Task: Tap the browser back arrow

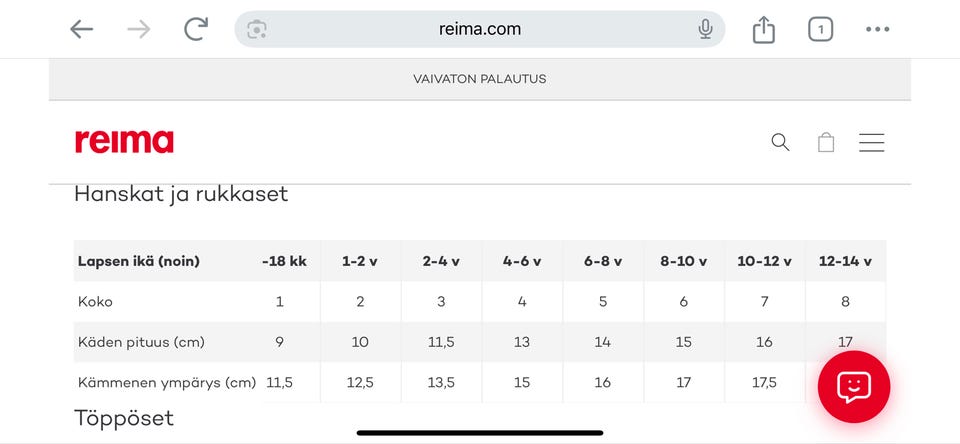Action: pos(82,29)
